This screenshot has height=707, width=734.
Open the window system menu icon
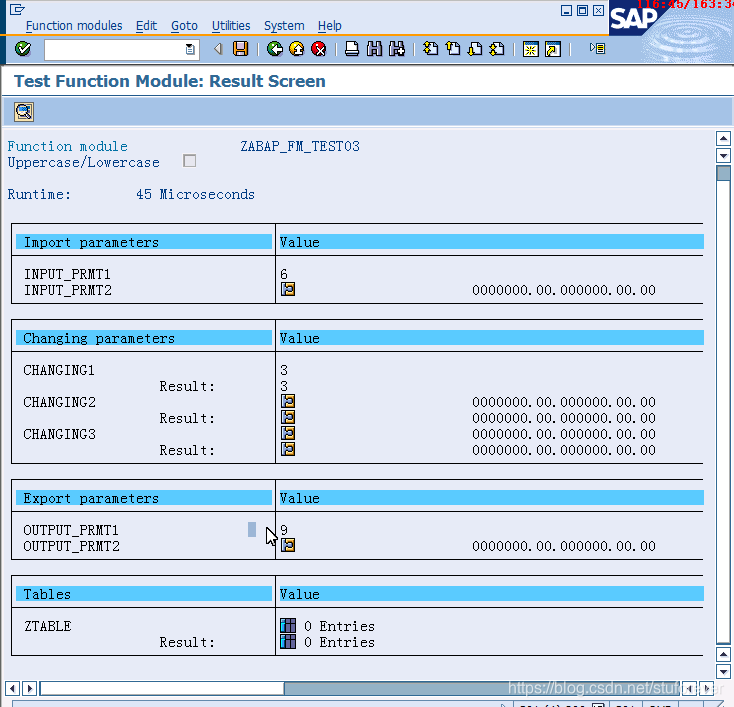(x=17, y=9)
